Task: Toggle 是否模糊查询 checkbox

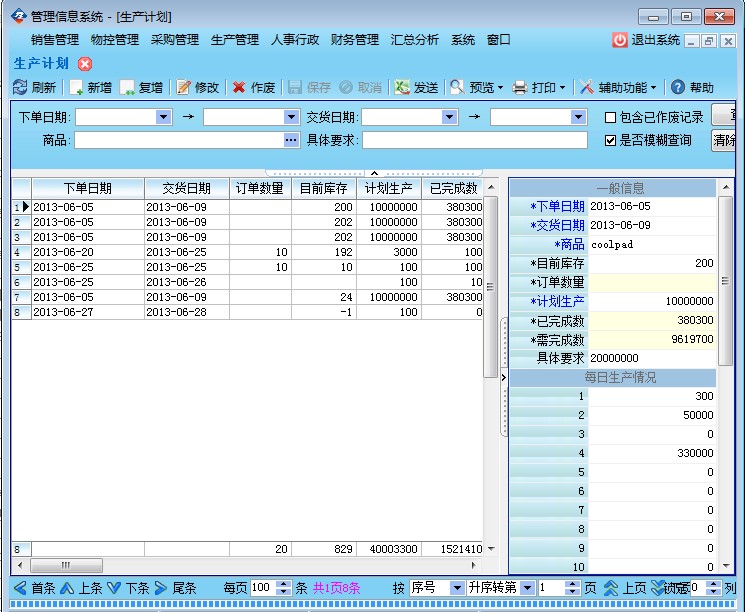Action: pyautogui.click(x=611, y=140)
